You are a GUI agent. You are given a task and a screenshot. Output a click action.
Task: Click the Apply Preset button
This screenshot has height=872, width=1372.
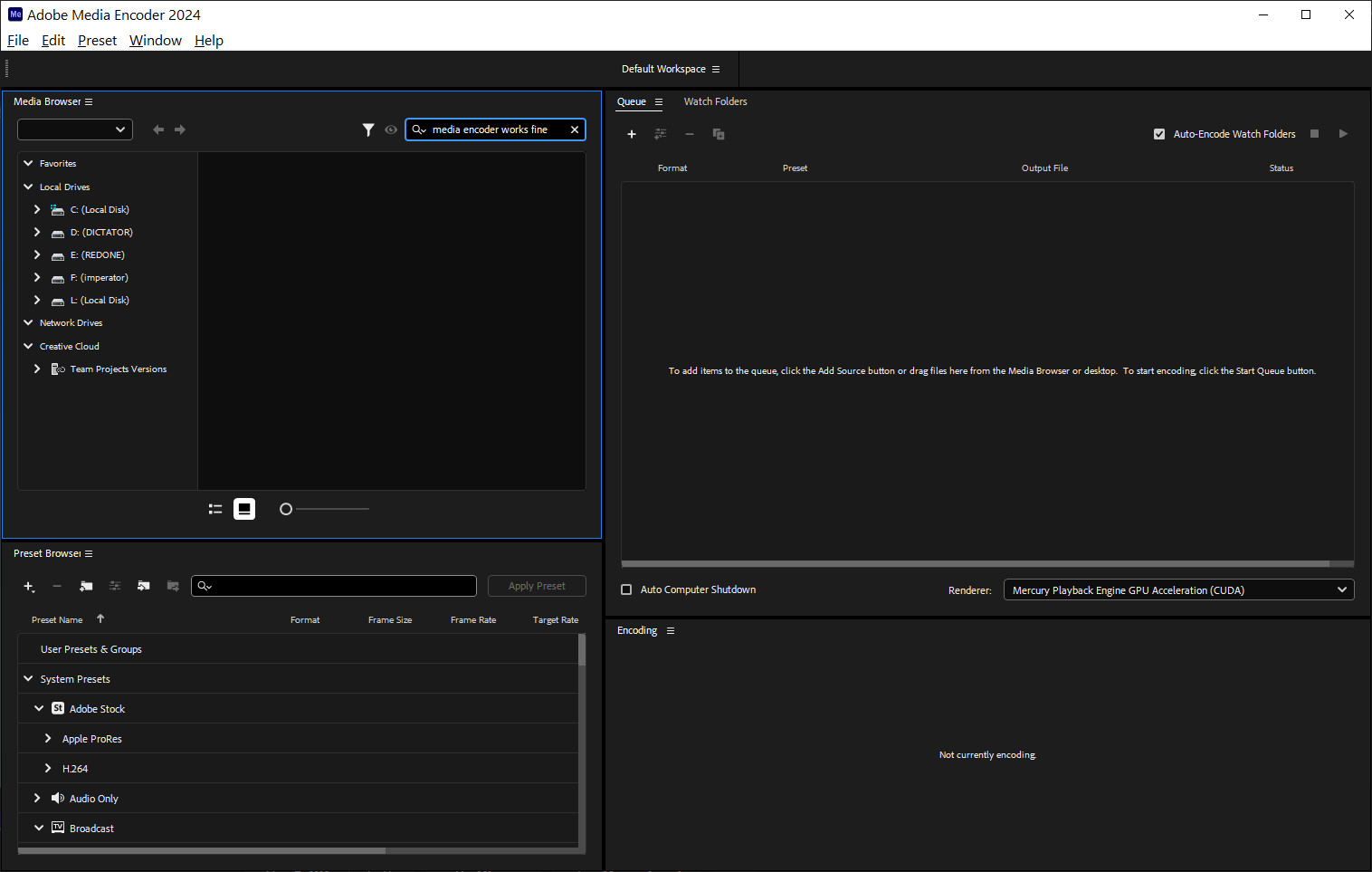click(536, 586)
